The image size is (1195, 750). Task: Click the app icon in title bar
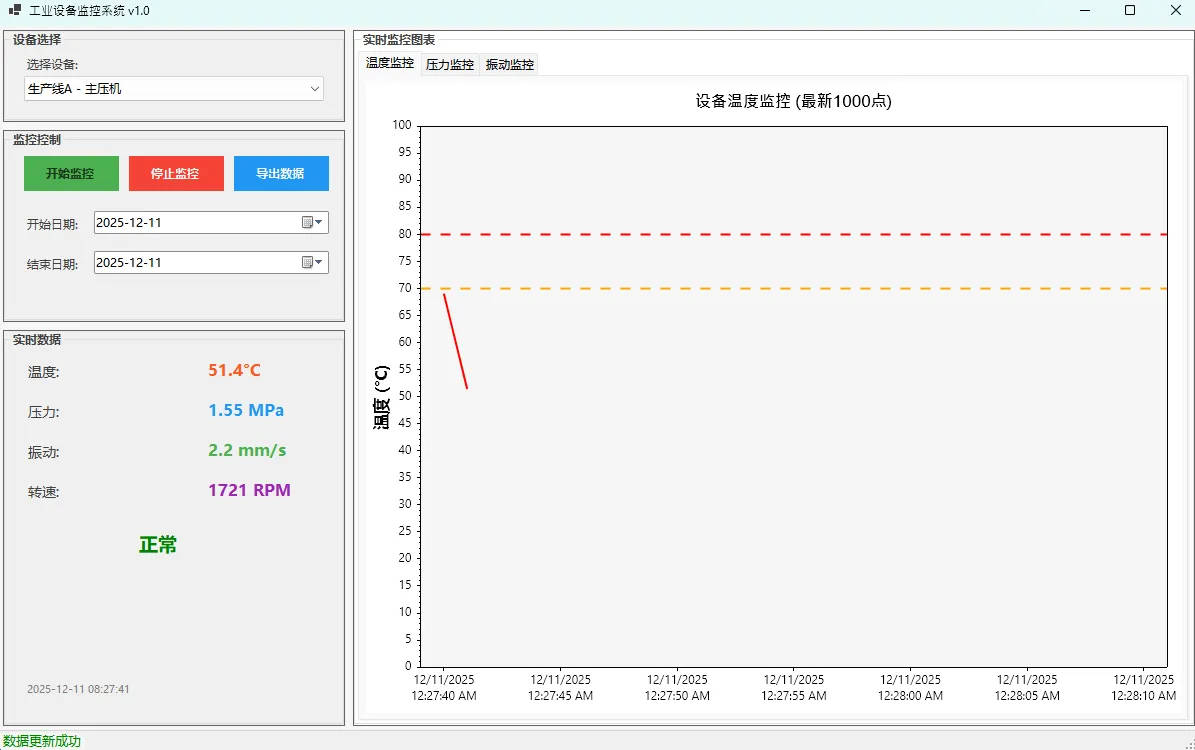tap(14, 11)
